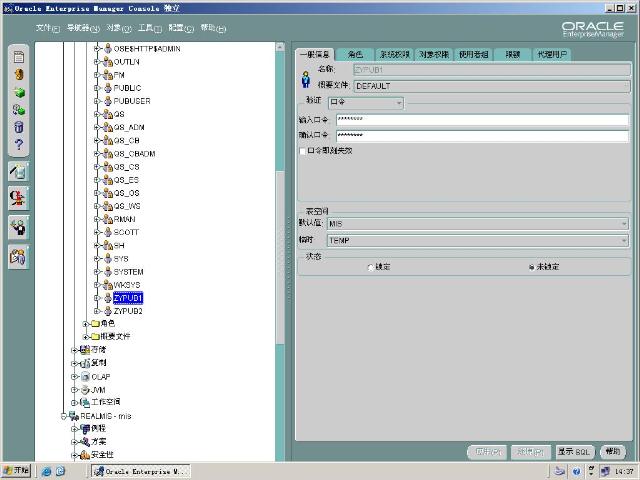Click the 显示 SQL button
The width and height of the screenshot is (640, 480).
tap(575, 452)
